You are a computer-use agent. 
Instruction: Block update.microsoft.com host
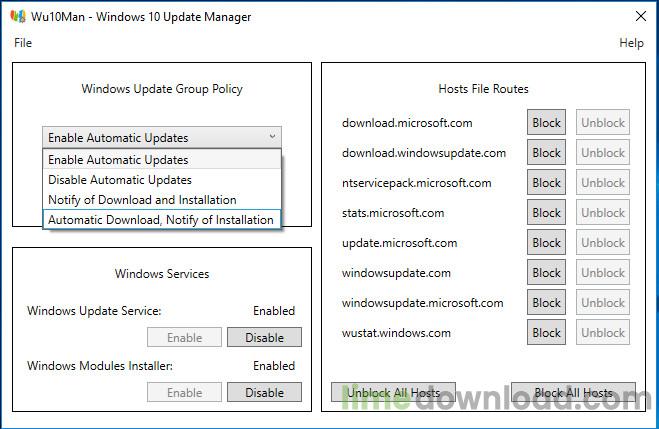(546, 242)
